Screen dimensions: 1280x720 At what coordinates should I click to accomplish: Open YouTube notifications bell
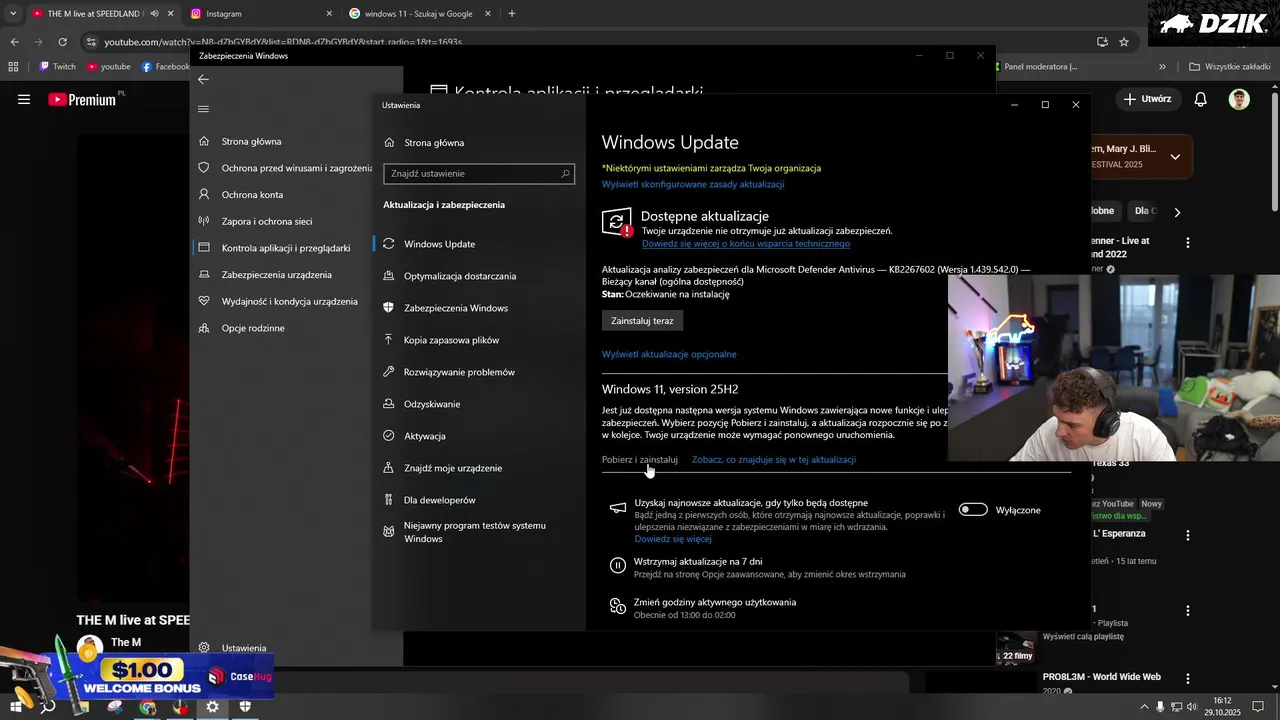coord(1201,99)
